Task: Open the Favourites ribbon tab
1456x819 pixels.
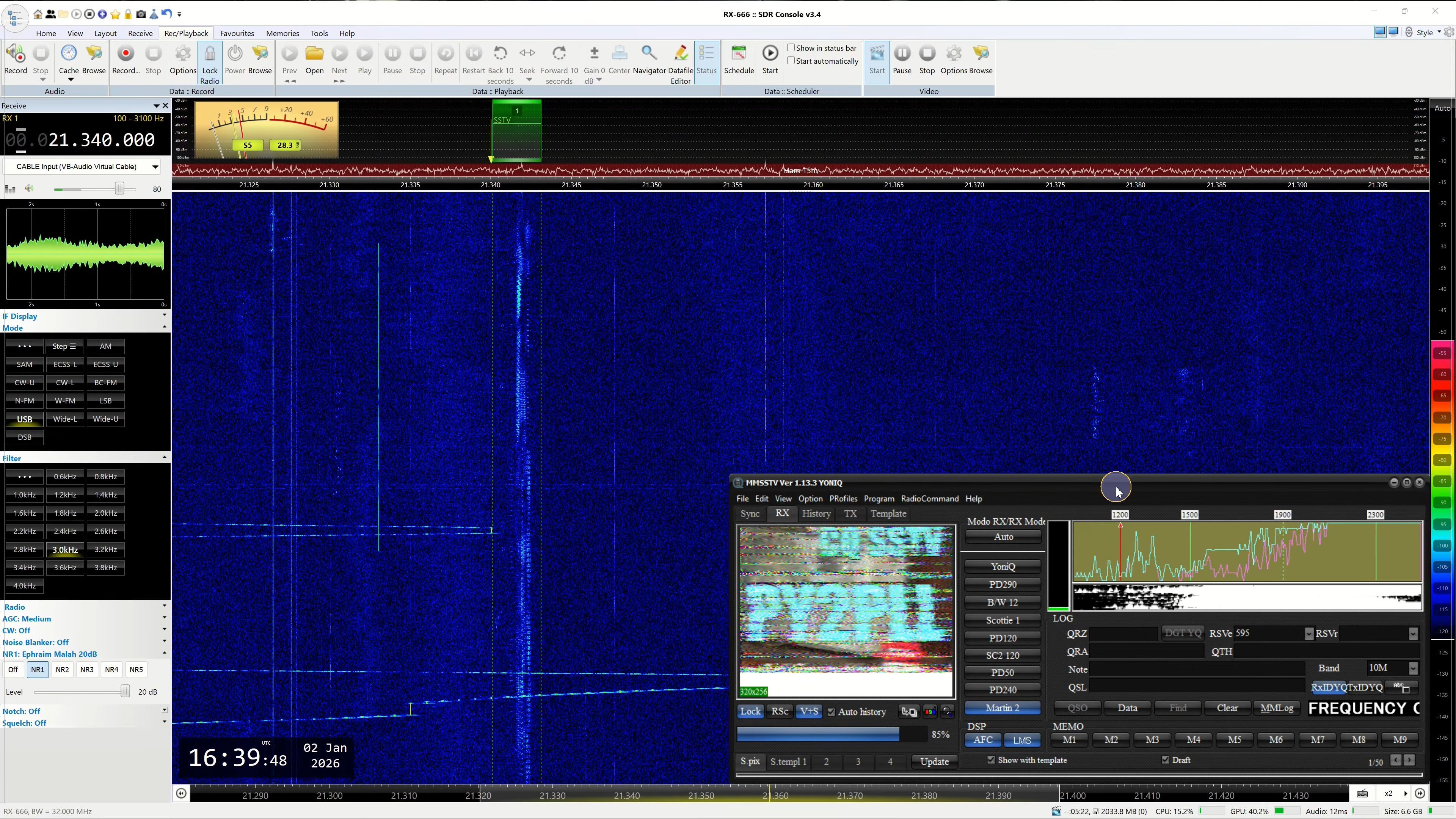Action: [237, 33]
